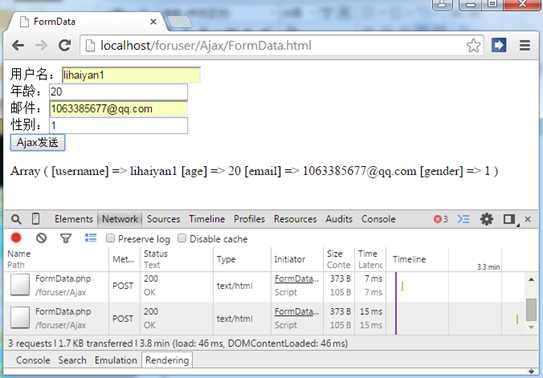Click the file icon of the 15 ms request
Screen dimensions: 543x378
pyautogui.click(x=20, y=317)
